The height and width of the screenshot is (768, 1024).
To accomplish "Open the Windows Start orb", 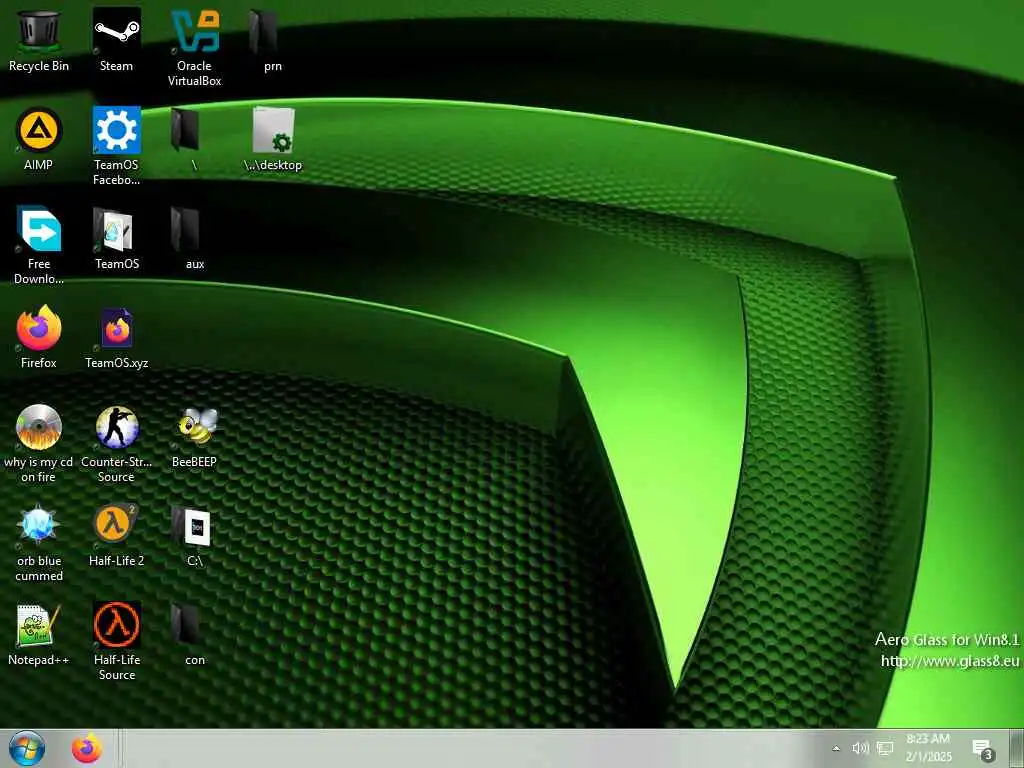I will coord(27,749).
